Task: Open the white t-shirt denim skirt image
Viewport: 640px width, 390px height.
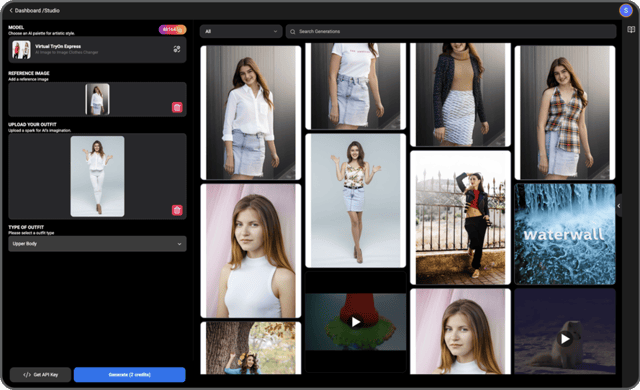Action: point(356,86)
